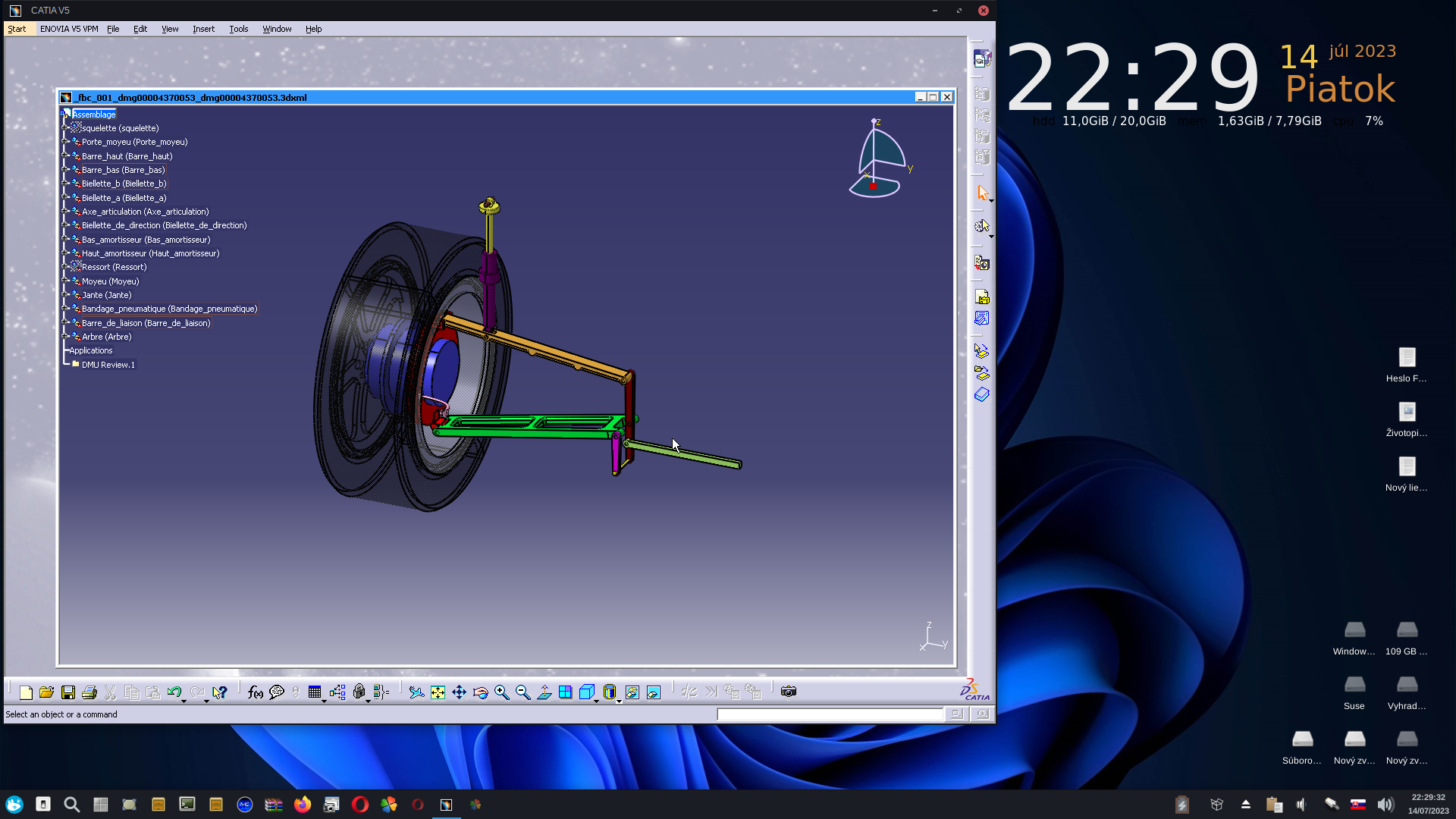Expand the Moyeu tree node
This screenshot has width=1456, height=819.
(66, 281)
